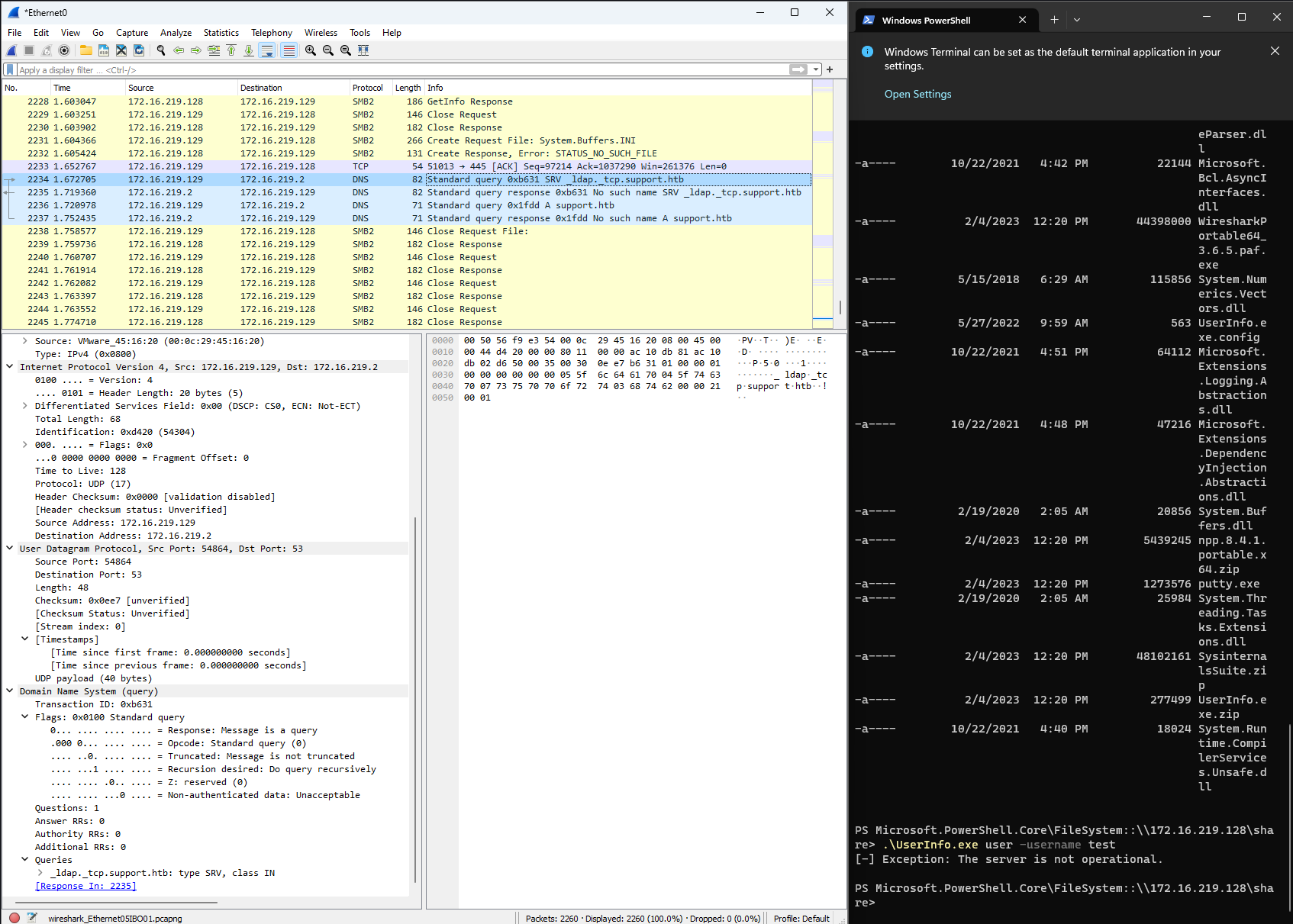Save the capture file
Image resolution: width=1293 pixels, height=924 pixels.
104,50
